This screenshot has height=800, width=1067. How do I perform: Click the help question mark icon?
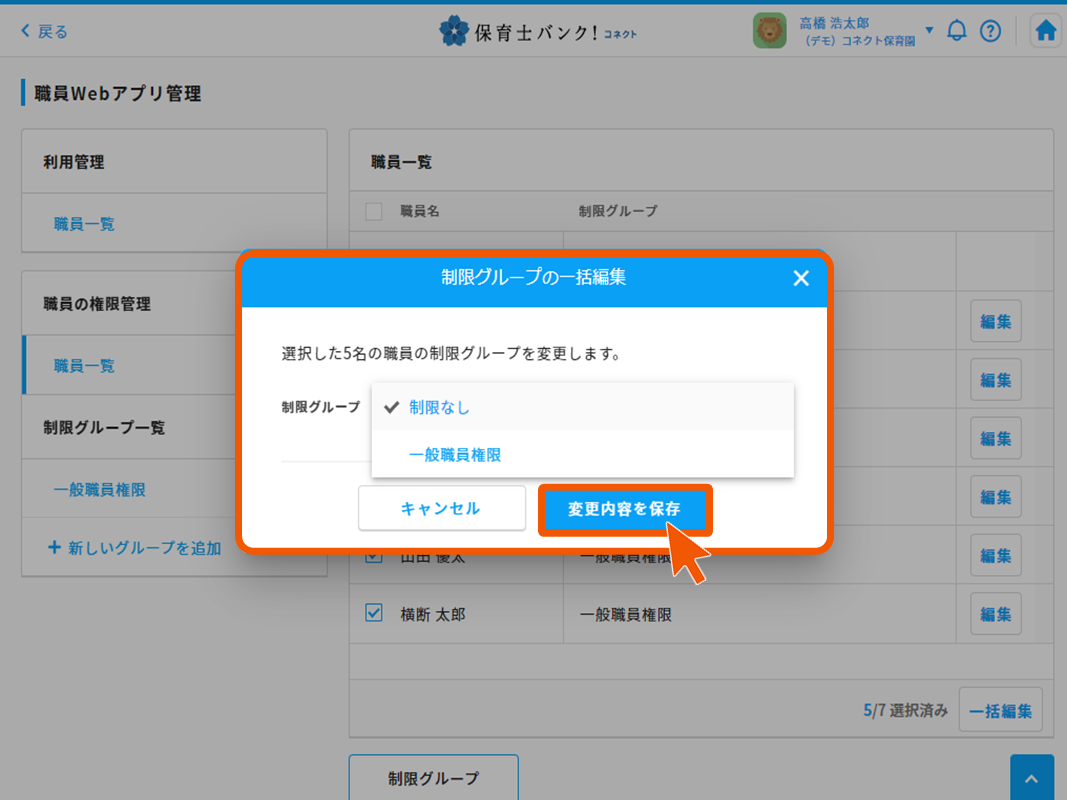point(990,31)
